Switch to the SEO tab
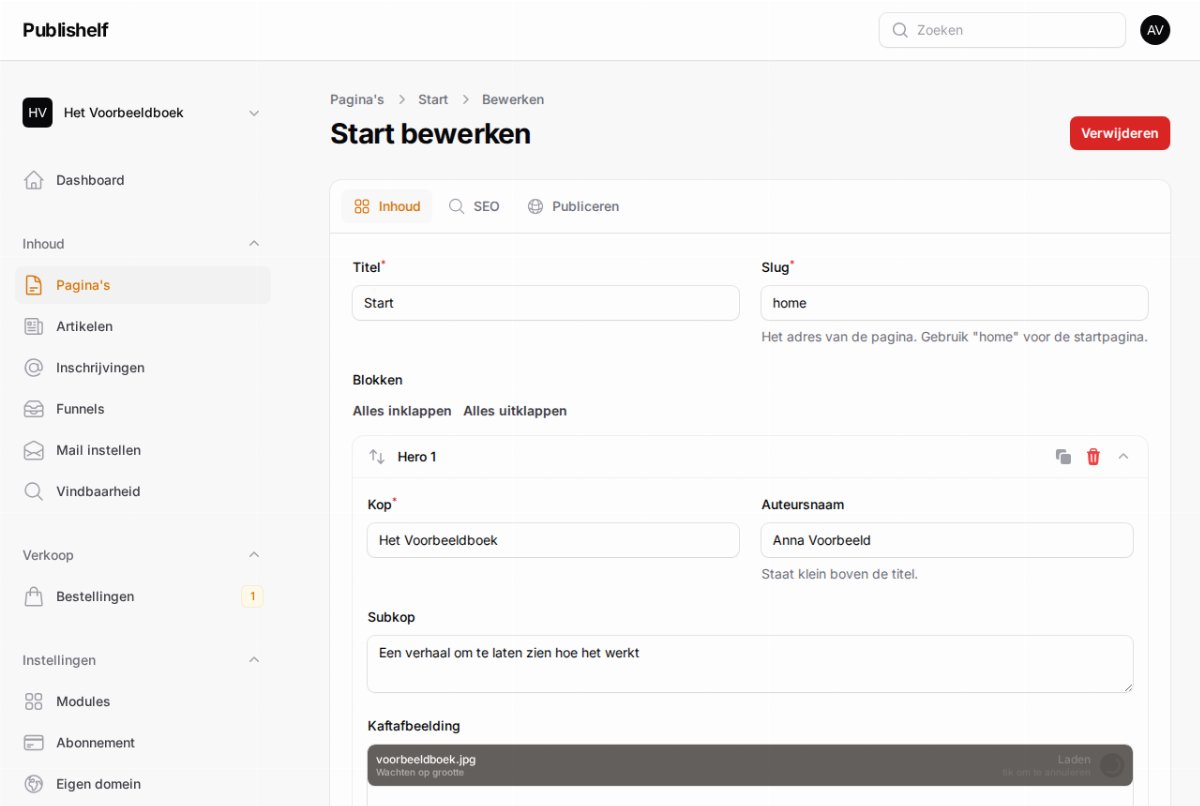The image size is (1200, 806). coord(474,206)
